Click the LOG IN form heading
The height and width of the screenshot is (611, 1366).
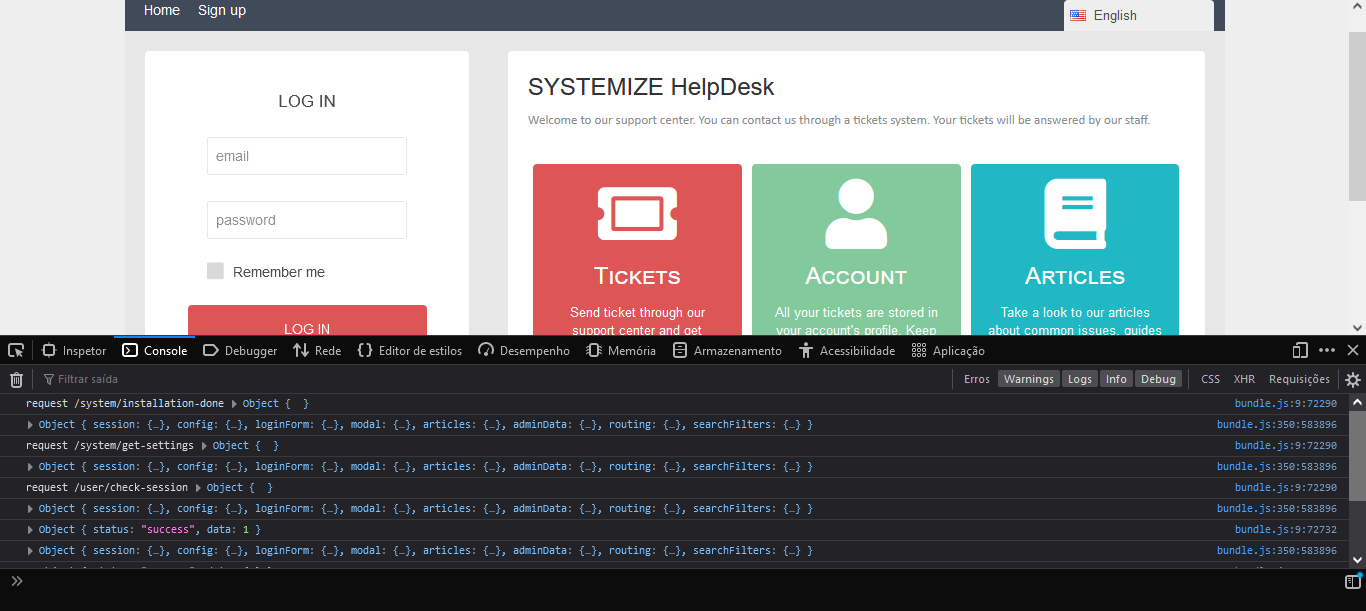tap(307, 101)
